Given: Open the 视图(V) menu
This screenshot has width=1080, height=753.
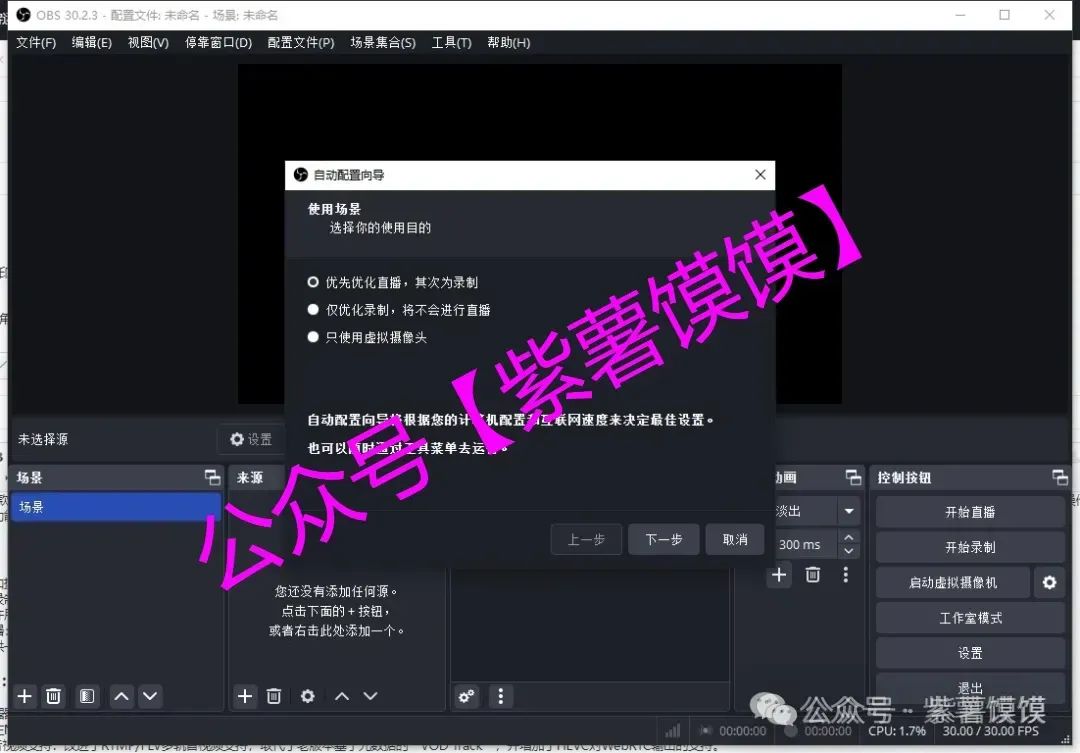Looking at the screenshot, I should click(x=148, y=43).
